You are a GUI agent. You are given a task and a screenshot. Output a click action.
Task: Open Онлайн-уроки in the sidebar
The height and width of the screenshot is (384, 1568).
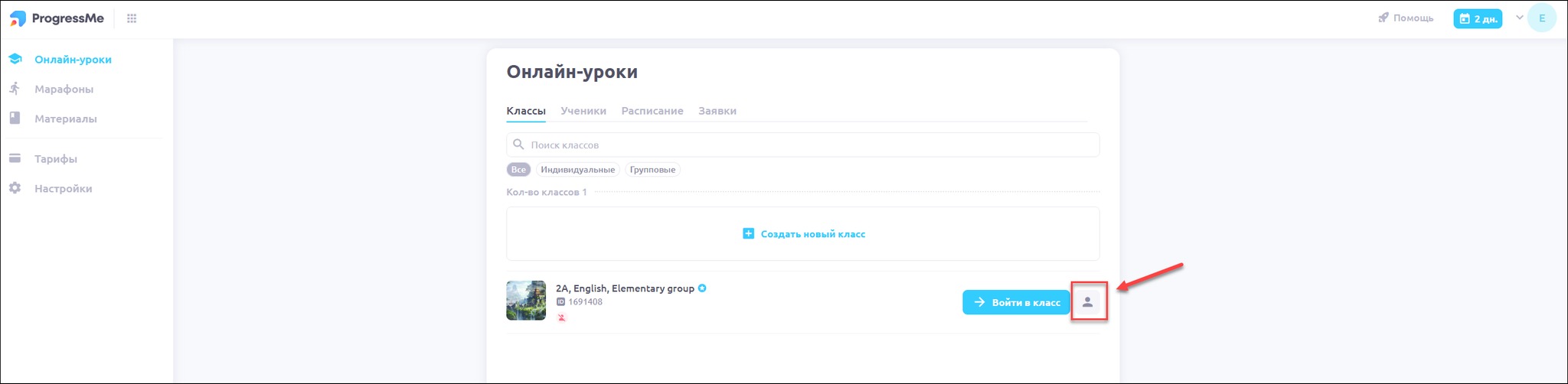[x=73, y=59]
